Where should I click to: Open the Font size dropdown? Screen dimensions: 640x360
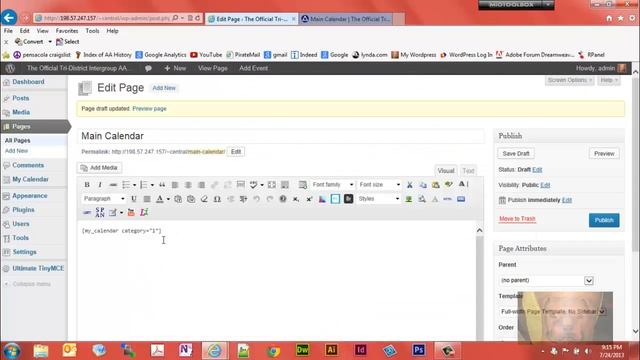[x=379, y=185]
